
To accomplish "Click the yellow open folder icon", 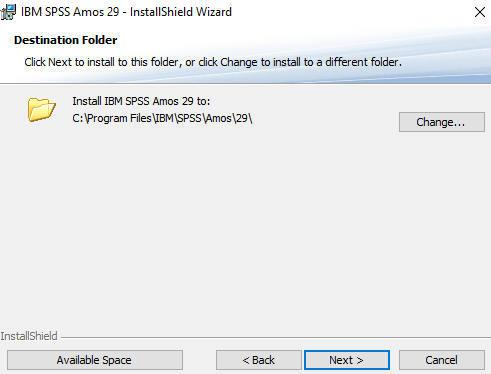I will [41, 110].
